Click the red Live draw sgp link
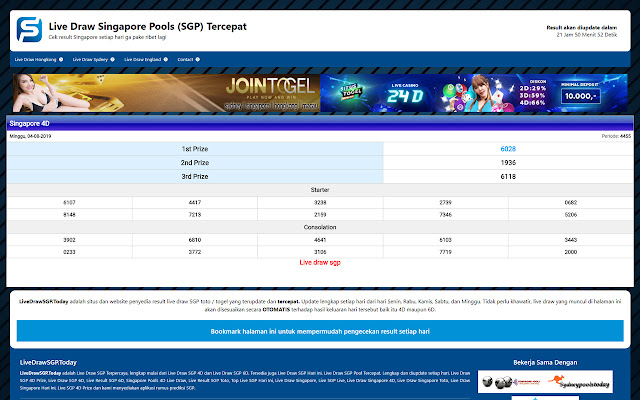The width and height of the screenshot is (640, 400). click(320, 262)
